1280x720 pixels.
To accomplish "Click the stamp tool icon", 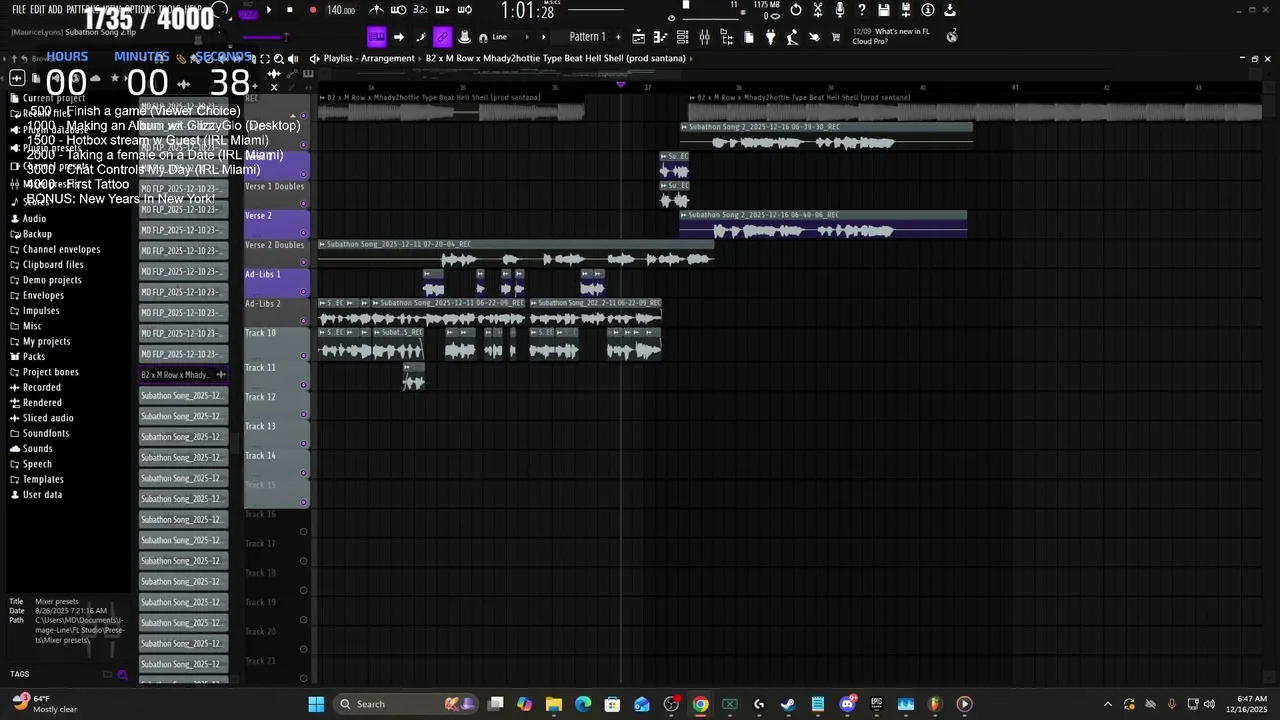I will click(464, 37).
